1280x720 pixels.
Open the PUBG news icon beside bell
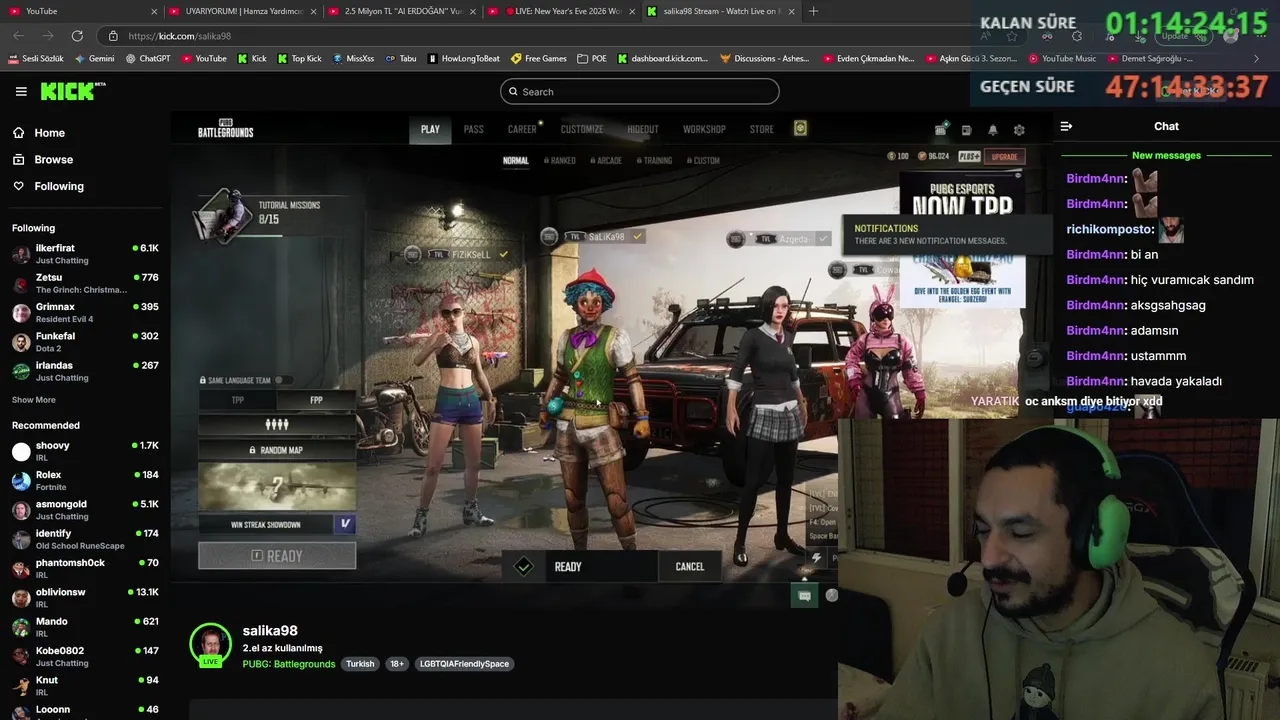point(966,130)
